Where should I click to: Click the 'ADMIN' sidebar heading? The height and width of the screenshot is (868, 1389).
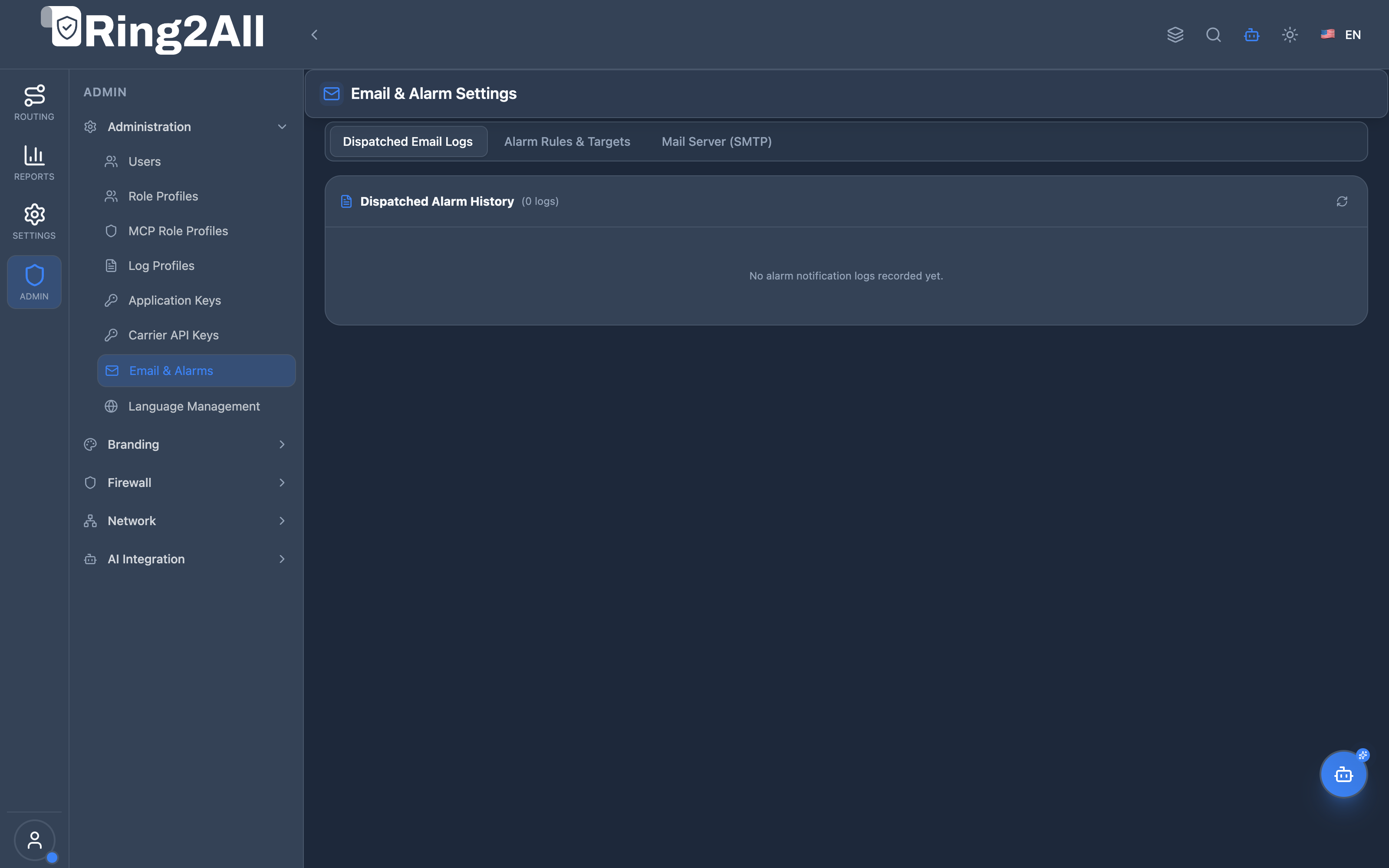pyautogui.click(x=105, y=92)
